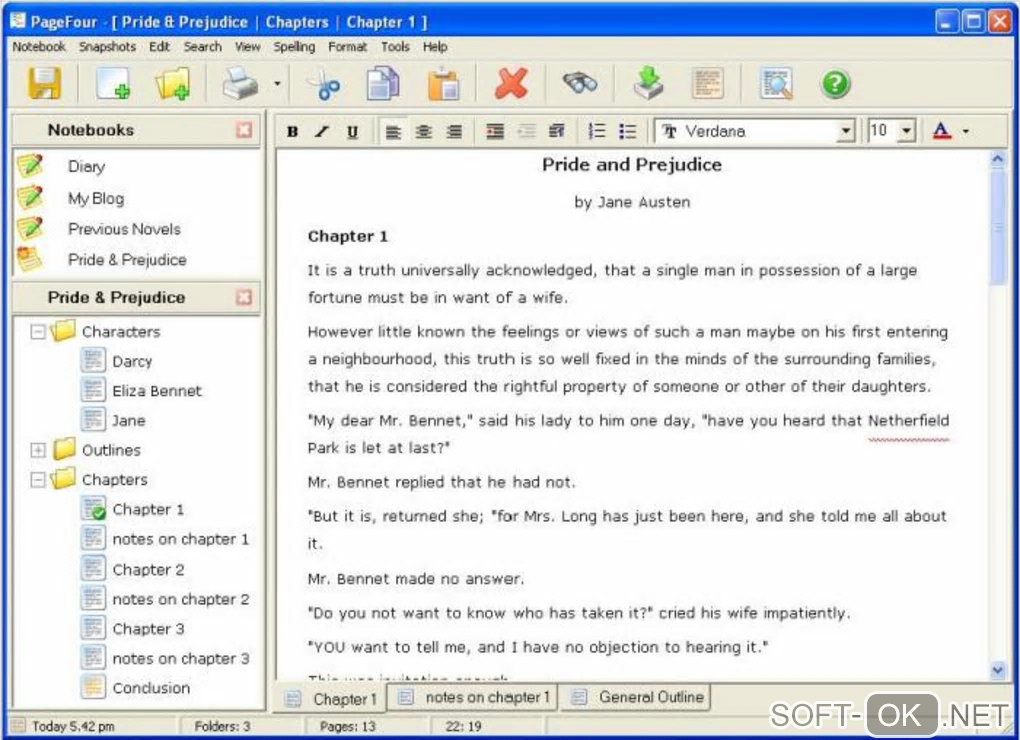Open the Tools menu
The image size is (1020, 740).
395,47
